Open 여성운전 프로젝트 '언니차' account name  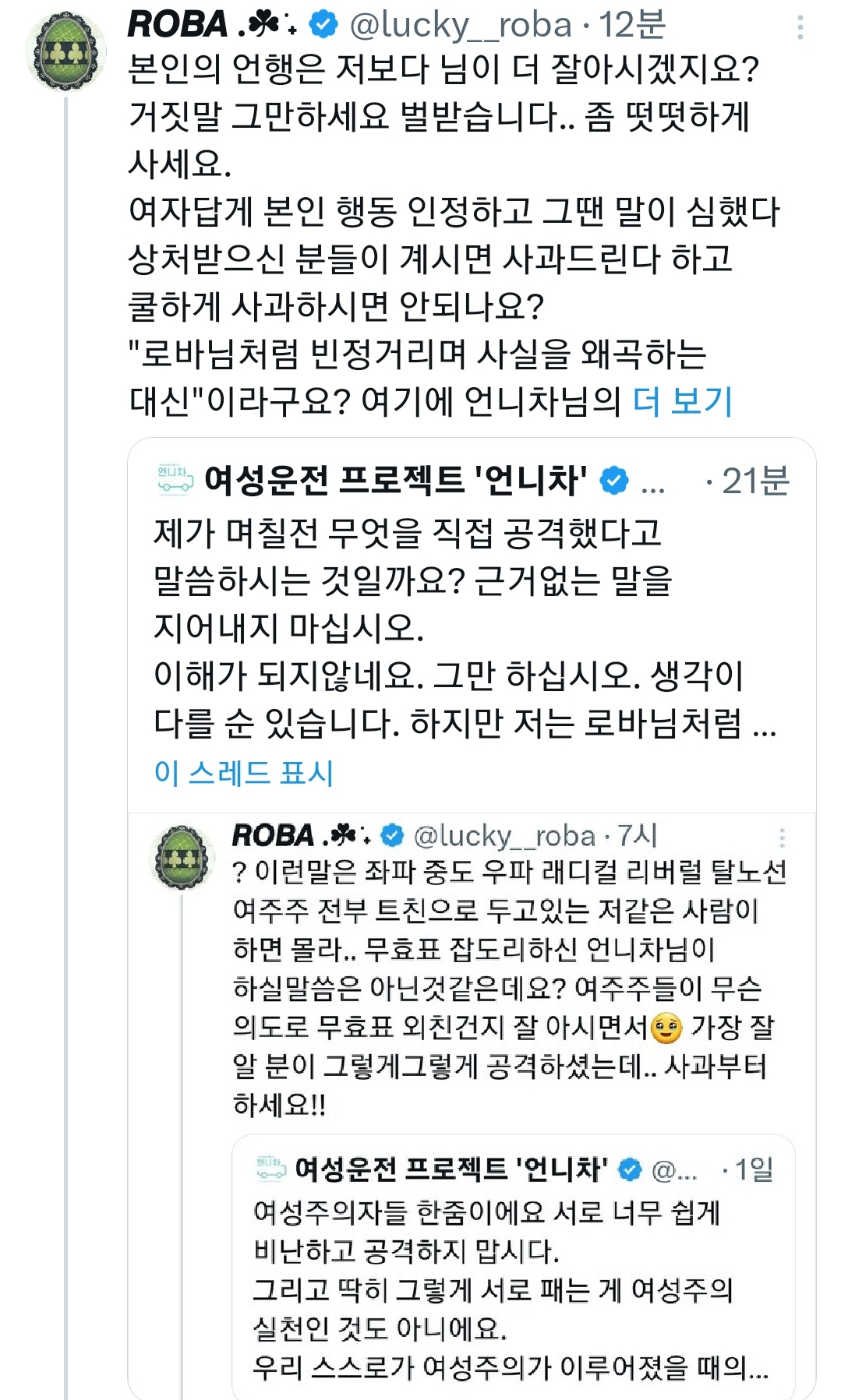395,481
